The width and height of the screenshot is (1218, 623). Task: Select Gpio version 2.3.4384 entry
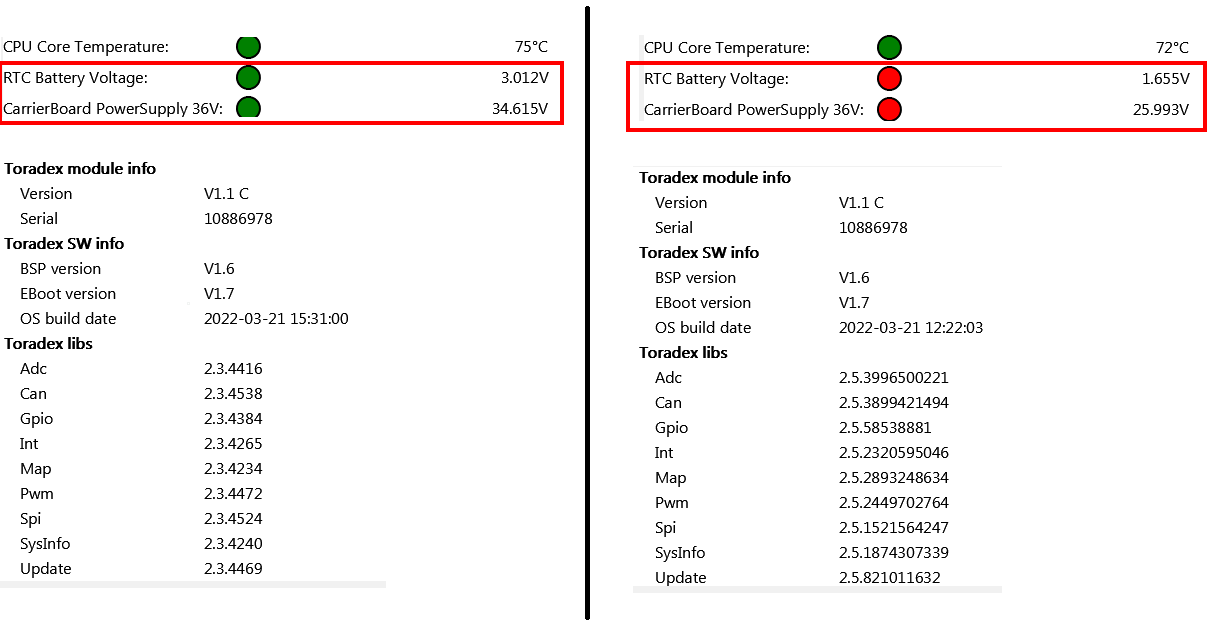(x=233, y=419)
